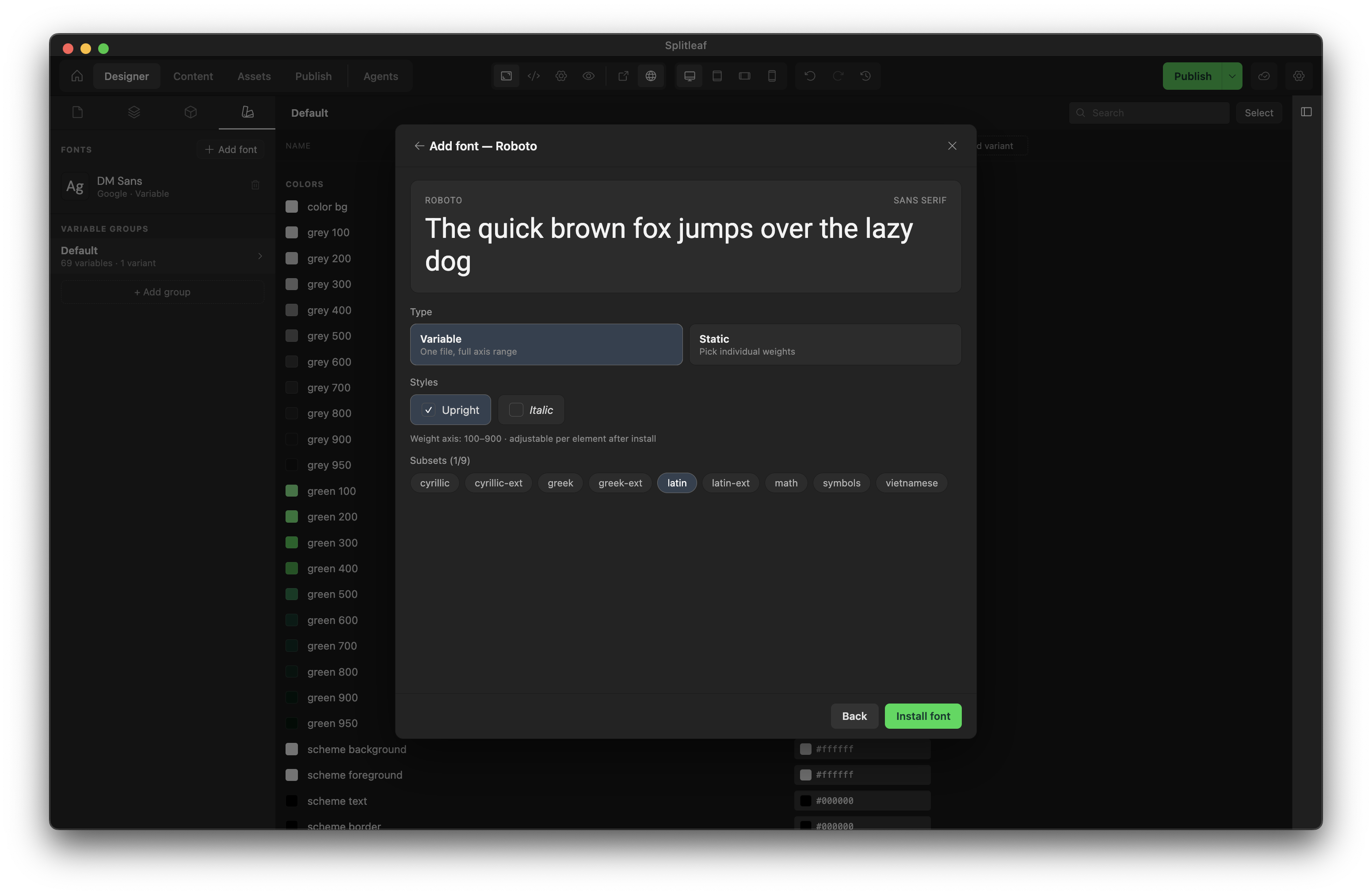
Task: Click the Back button in dialog
Action: (x=854, y=716)
